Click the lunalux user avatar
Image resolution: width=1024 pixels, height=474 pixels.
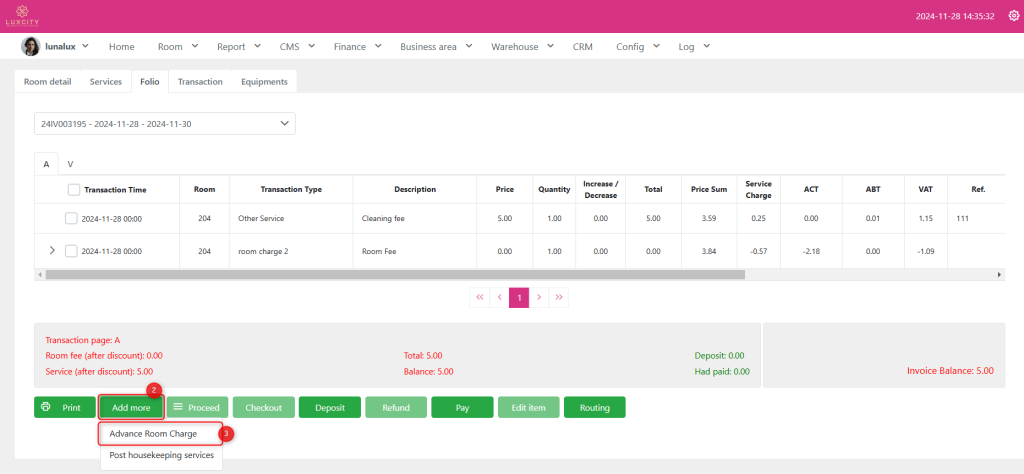31,47
